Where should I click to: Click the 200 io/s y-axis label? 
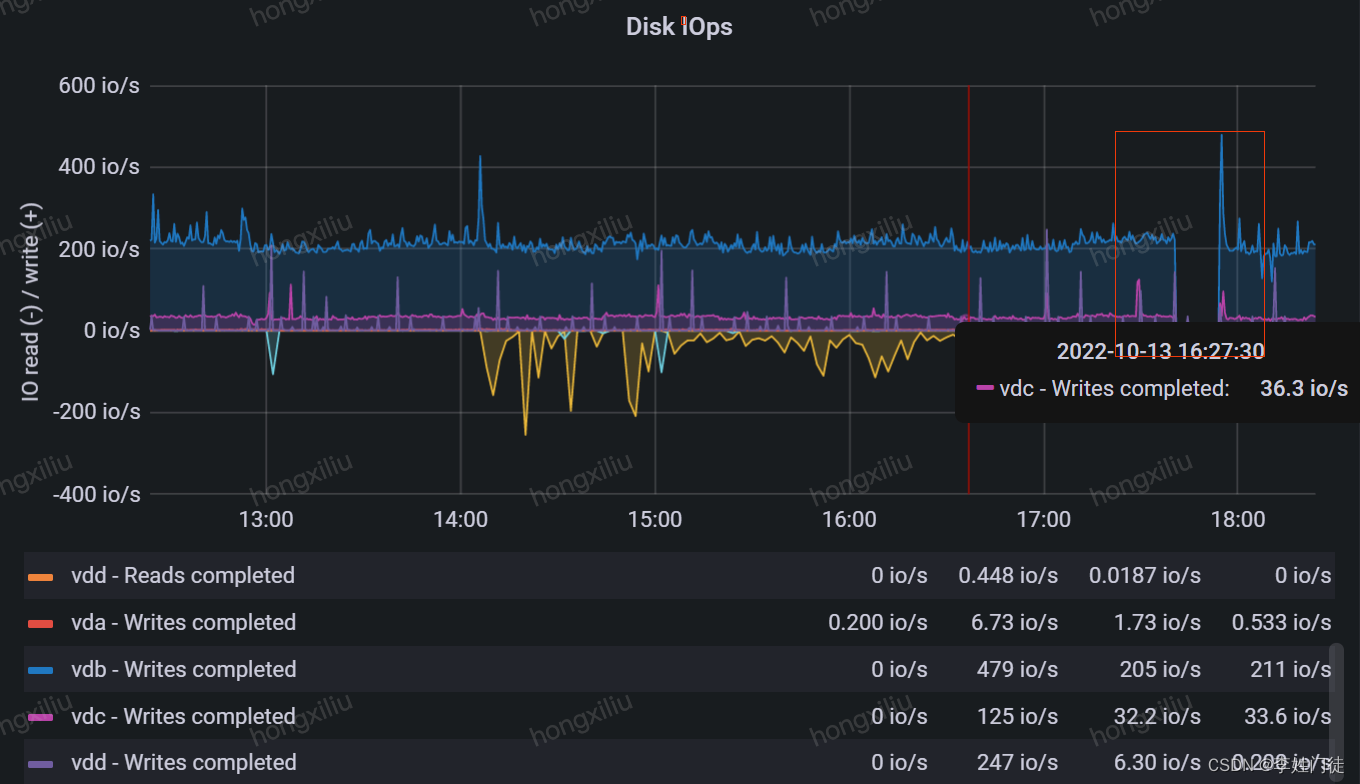pyautogui.click(x=99, y=249)
